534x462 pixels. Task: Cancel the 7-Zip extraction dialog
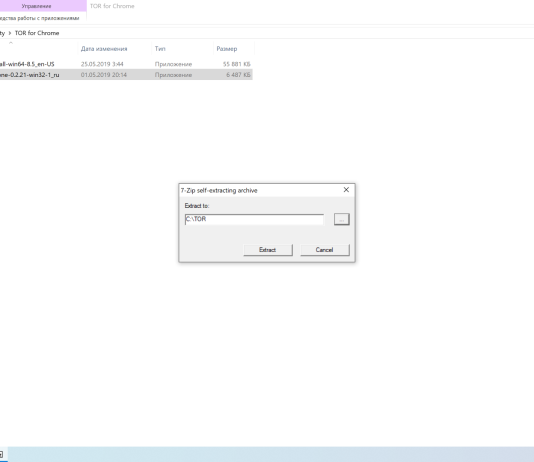(x=325, y=250)
